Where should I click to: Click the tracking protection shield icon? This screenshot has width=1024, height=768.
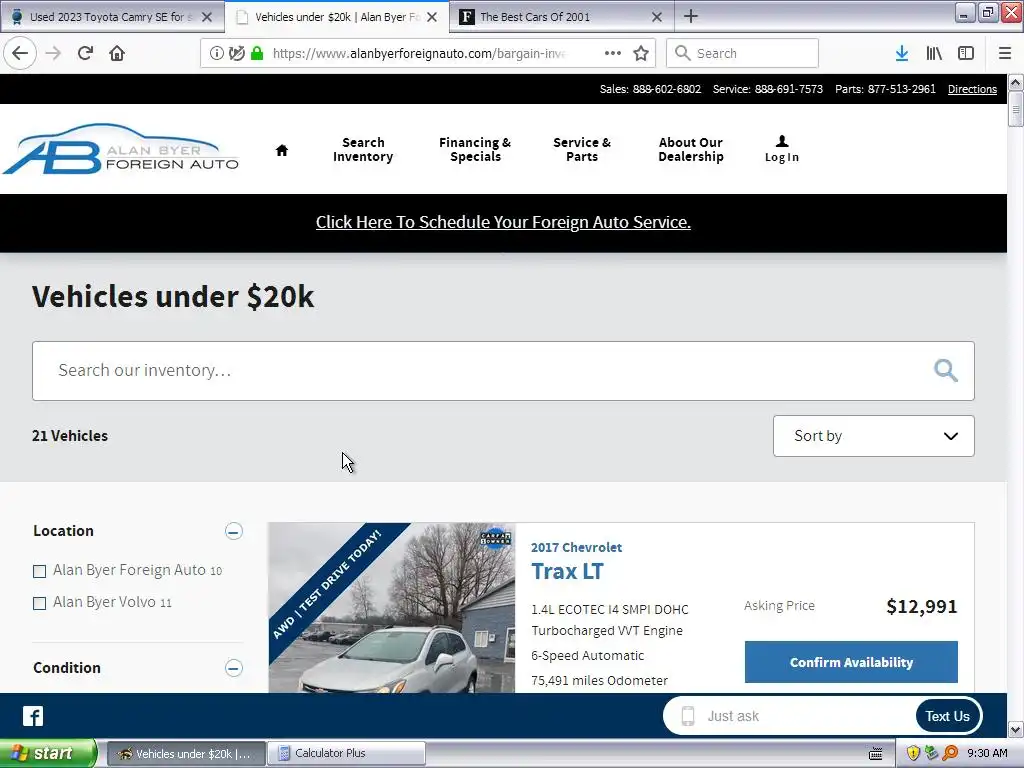point(236,54)
